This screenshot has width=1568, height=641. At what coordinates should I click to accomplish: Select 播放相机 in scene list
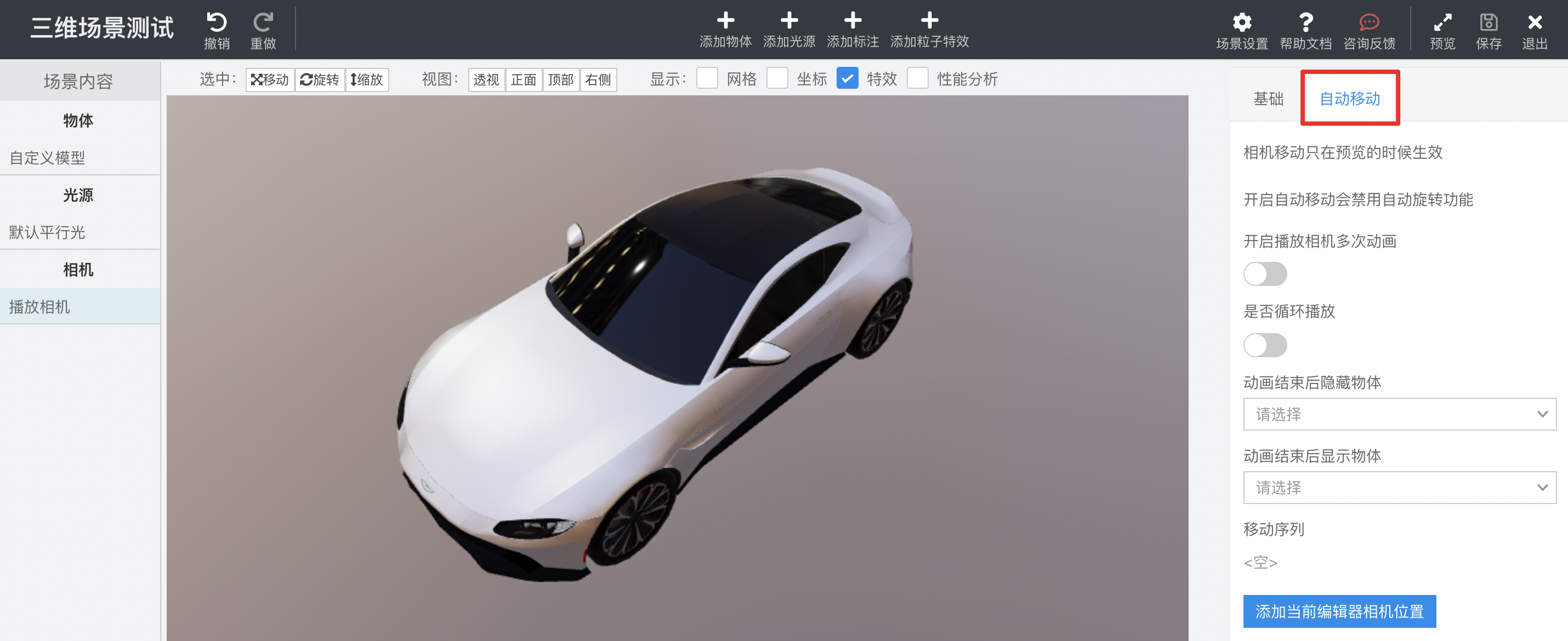79,306
